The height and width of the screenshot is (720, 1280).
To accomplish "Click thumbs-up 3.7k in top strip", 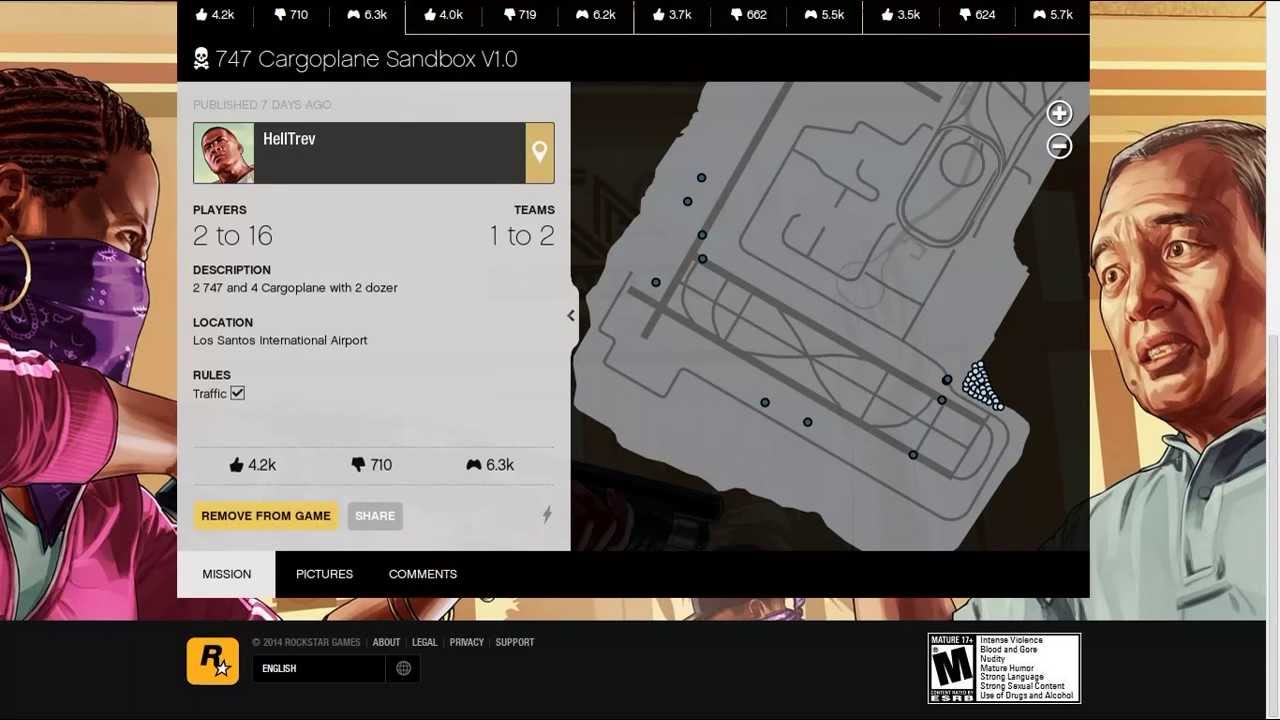I will tap(671, 15).
